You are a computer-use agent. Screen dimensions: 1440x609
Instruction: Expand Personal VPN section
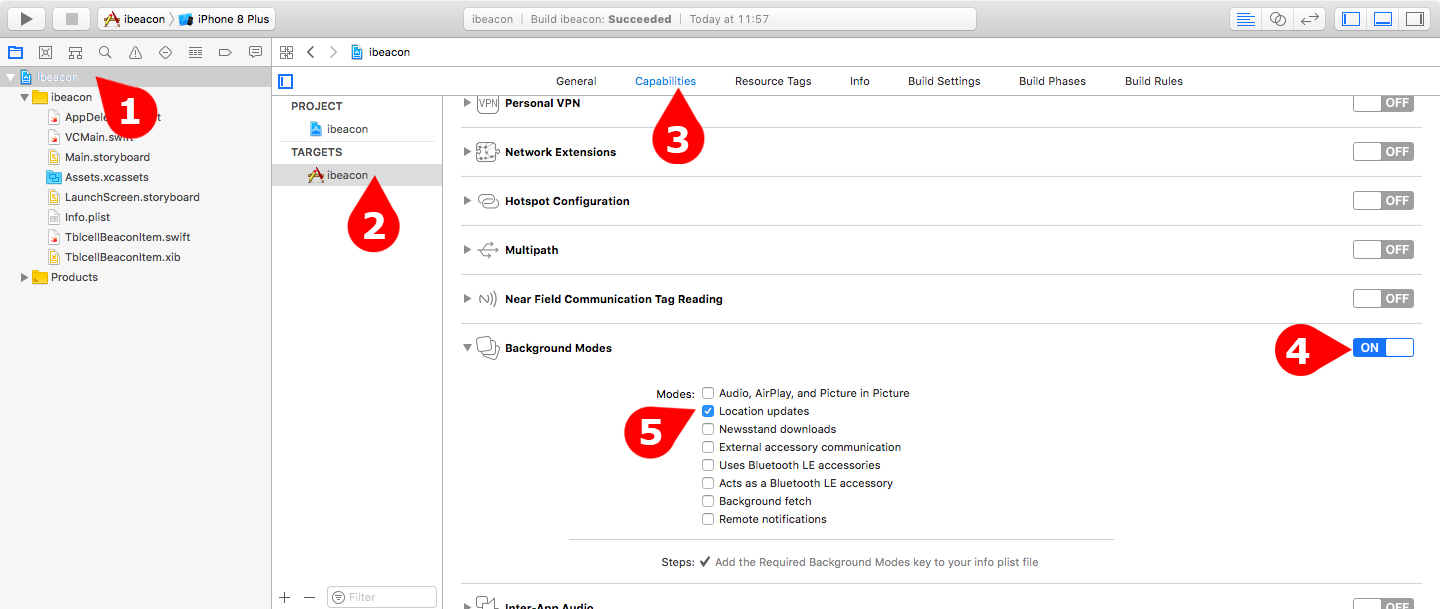click(467, 103)
